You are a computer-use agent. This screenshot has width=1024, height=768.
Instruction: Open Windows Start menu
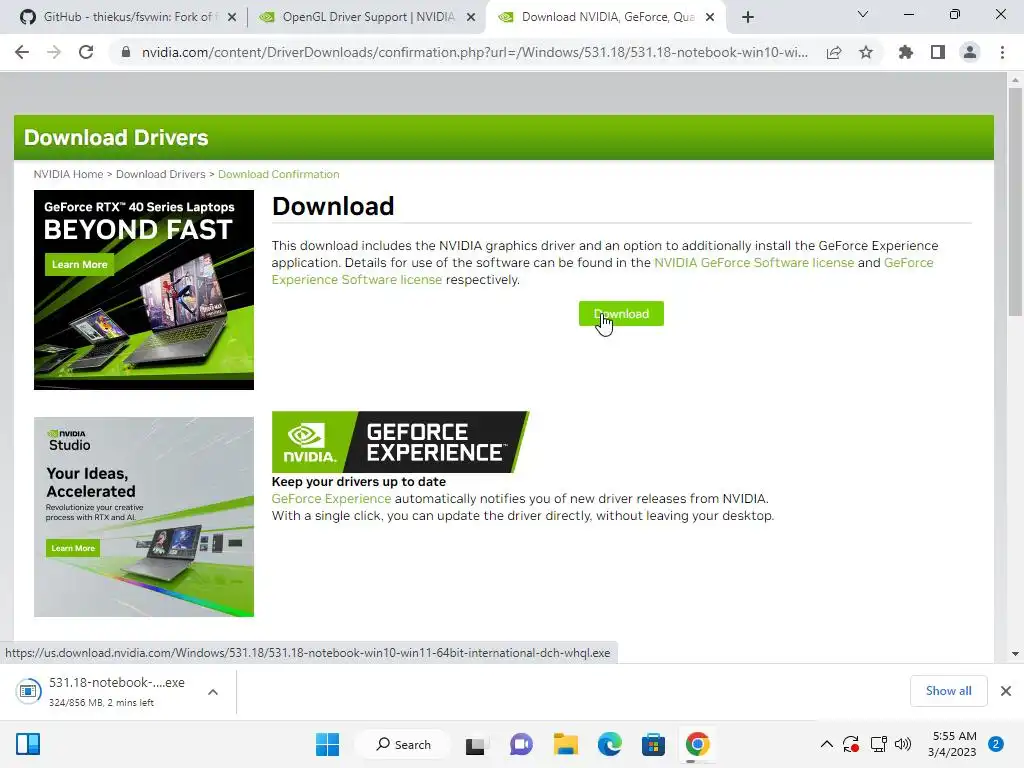point(327,744)
